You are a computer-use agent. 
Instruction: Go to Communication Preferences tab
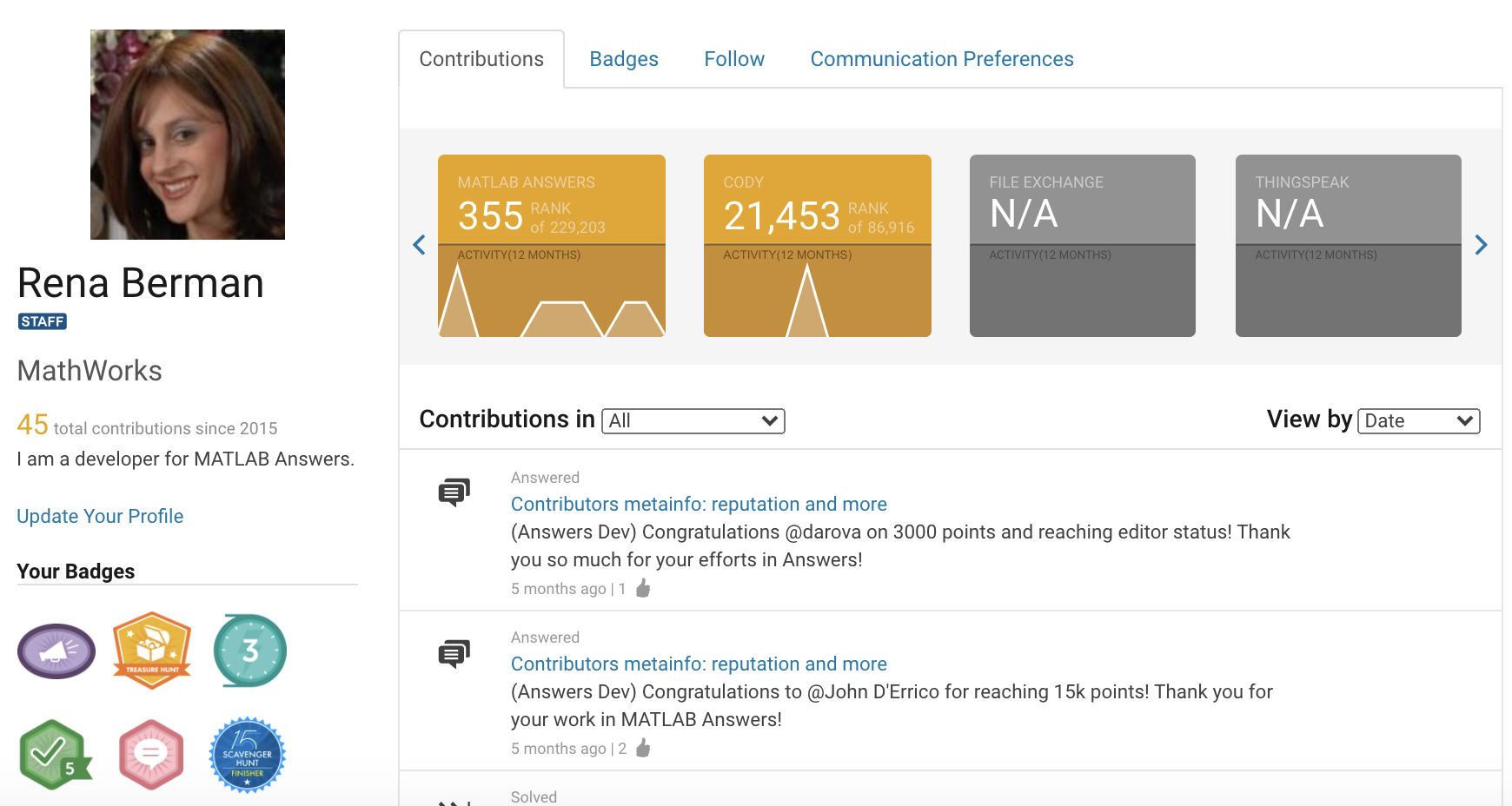point(941,59)
